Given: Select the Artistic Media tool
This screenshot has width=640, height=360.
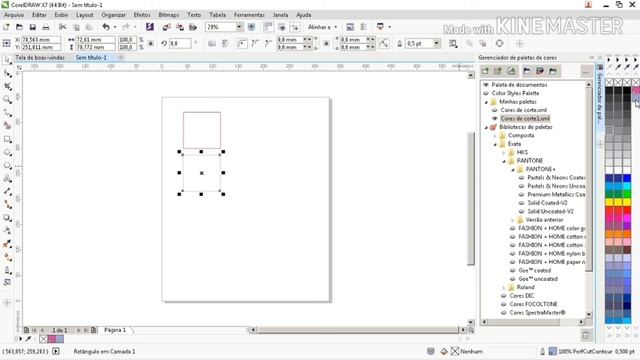Looking at the screenshot, I should click(x=7, y=126).
